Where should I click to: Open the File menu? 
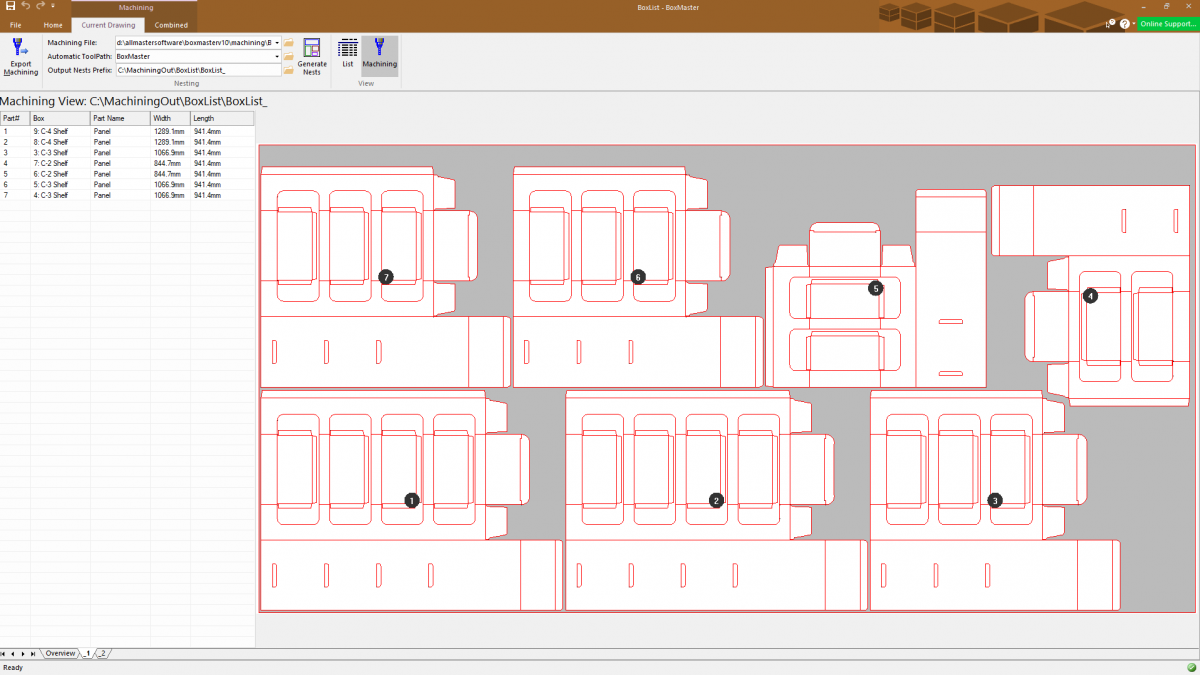coord(15,25)
